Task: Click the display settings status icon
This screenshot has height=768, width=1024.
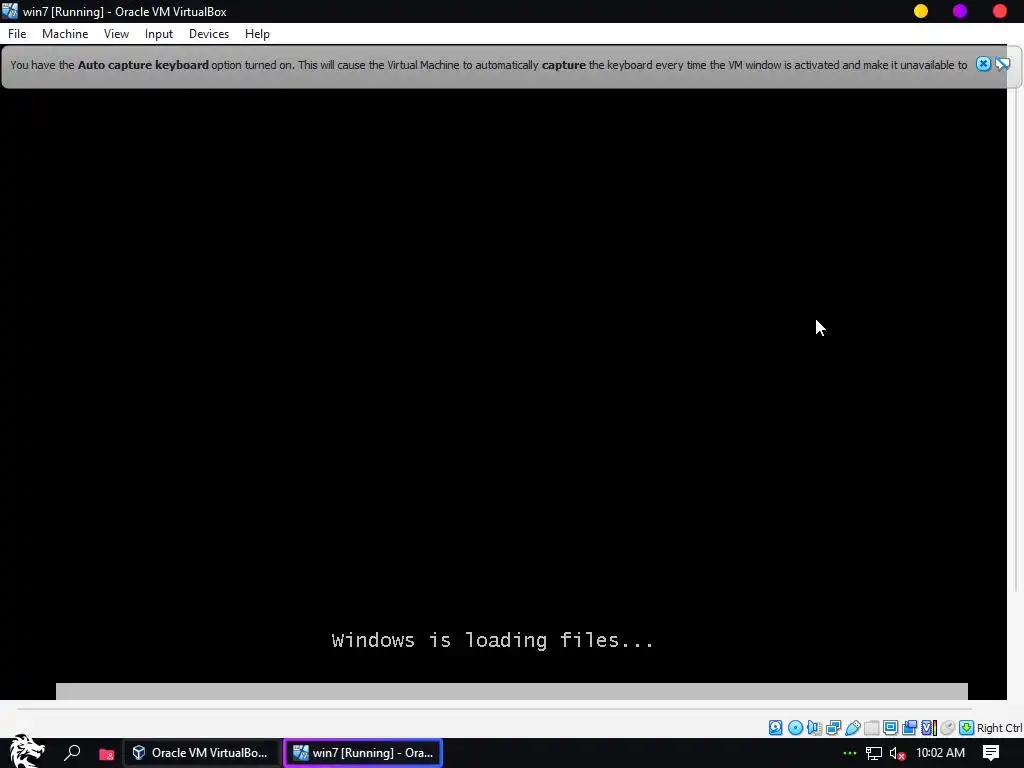Action: click(890, 728)
